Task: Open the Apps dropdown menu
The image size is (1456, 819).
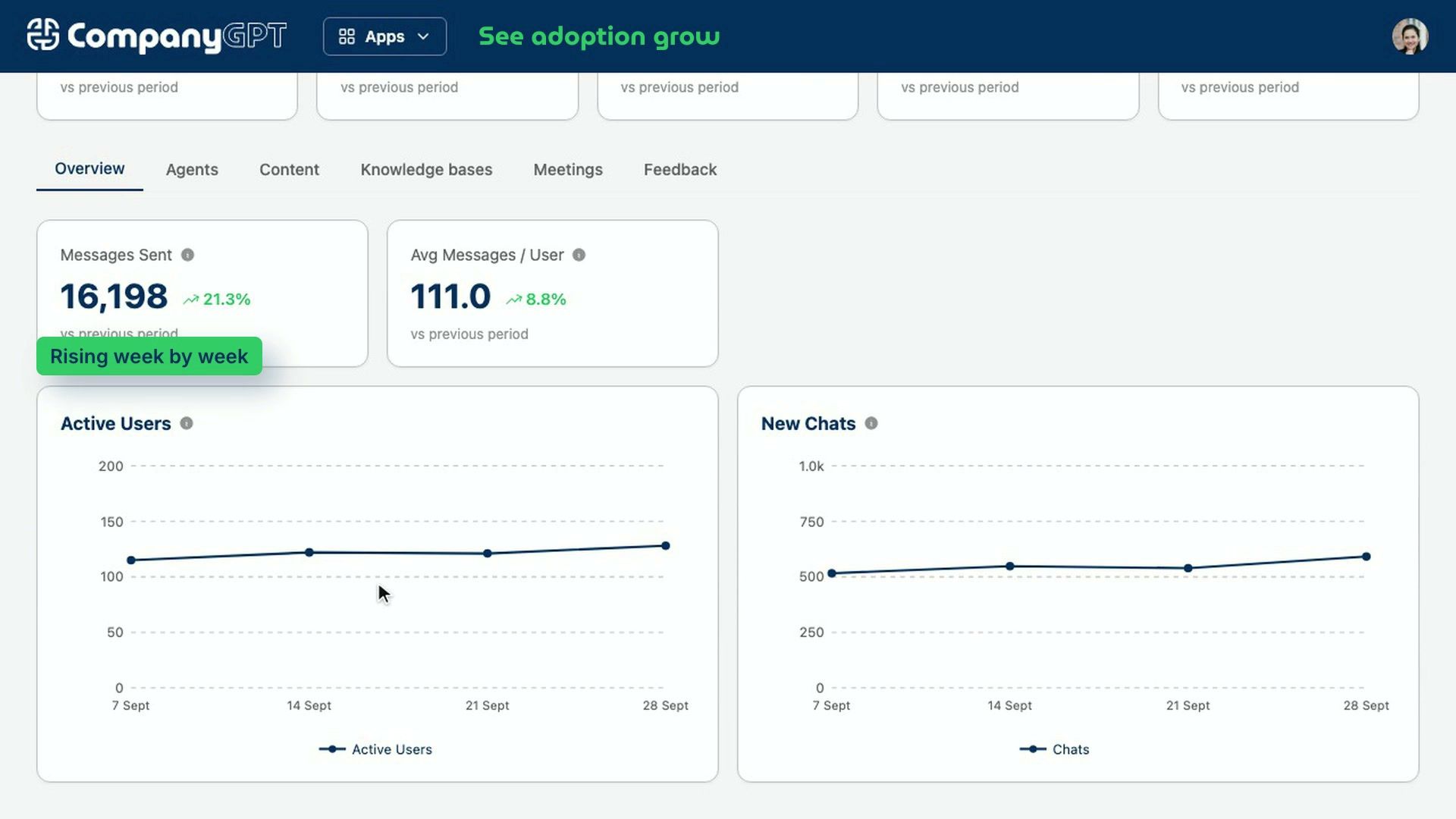Action: point(384,36)
